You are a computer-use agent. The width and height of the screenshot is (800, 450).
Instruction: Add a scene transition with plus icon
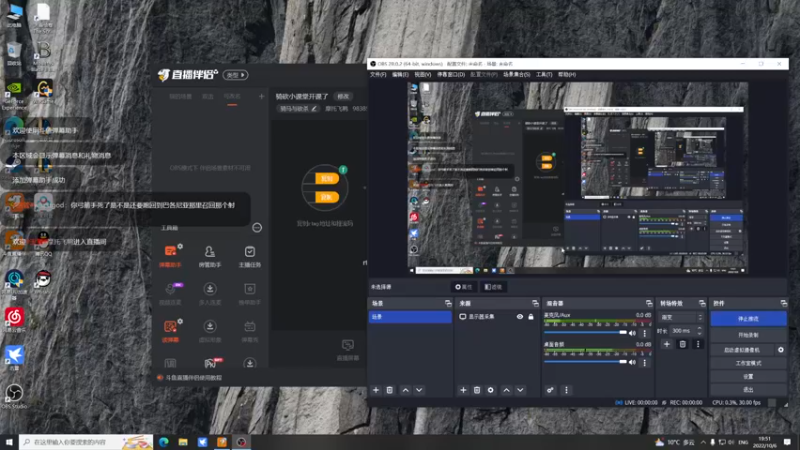[x=667, y=344]
